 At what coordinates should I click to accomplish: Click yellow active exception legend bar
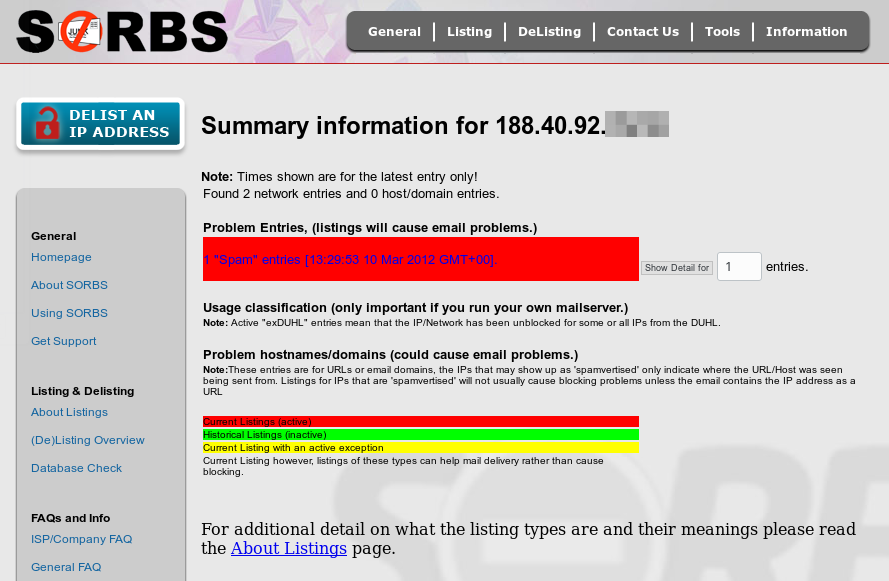tap(421, 448)
